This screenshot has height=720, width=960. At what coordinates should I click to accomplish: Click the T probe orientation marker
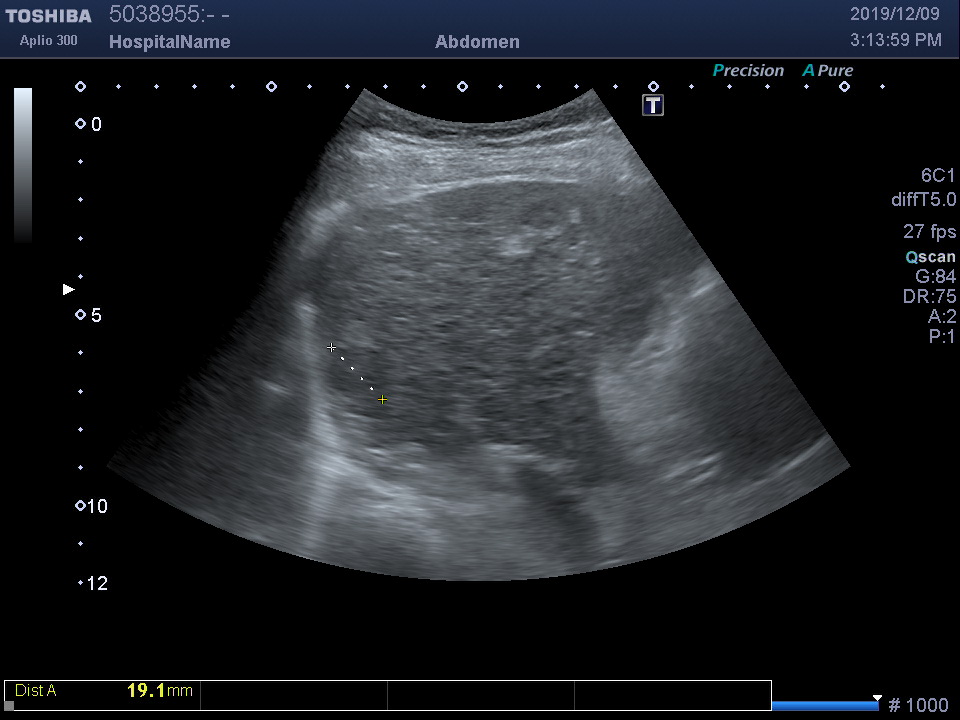point(653,105)
